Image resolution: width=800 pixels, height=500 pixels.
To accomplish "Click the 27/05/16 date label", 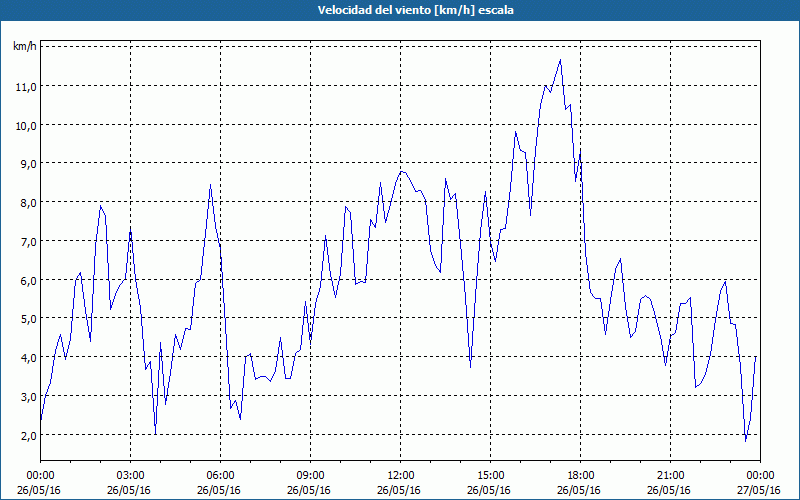I will click(759, 490).
